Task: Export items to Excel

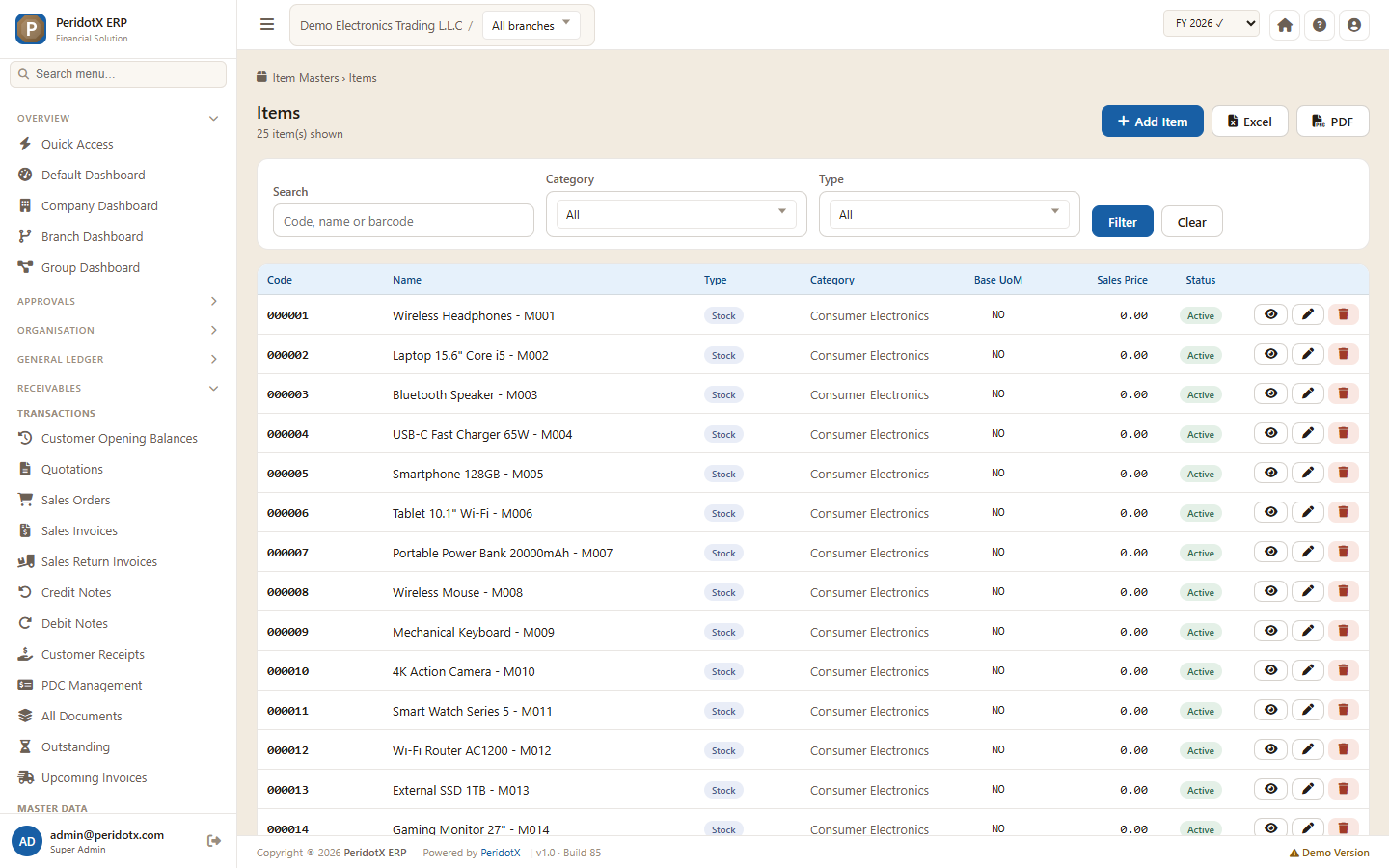Action: point(1250,121)
